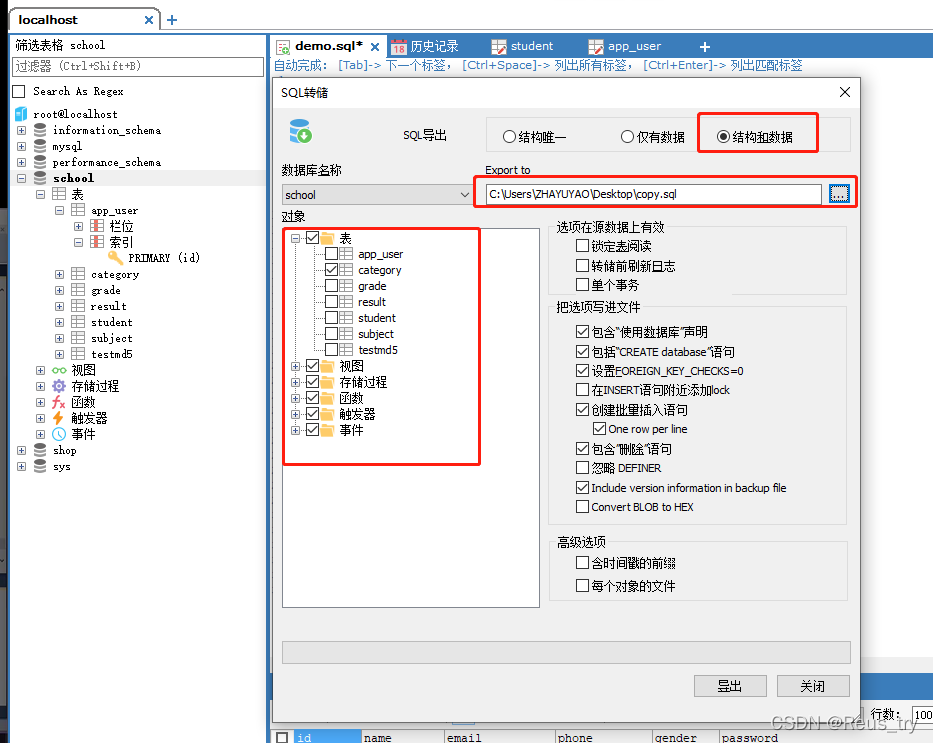Select the subject table in left tree
933x743 pixels.
(x=112, y=338)
